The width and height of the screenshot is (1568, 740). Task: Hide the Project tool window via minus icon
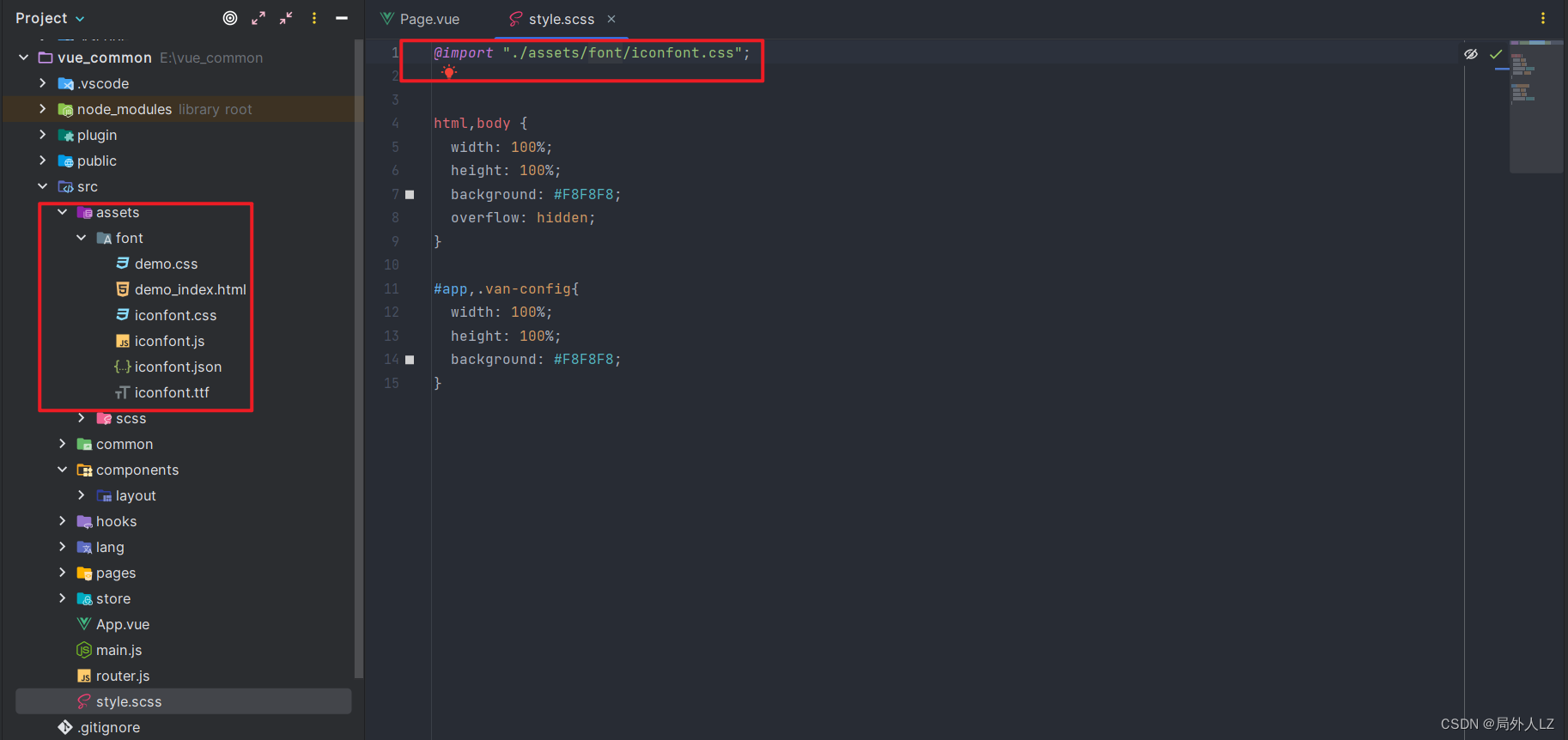(342, 18)
